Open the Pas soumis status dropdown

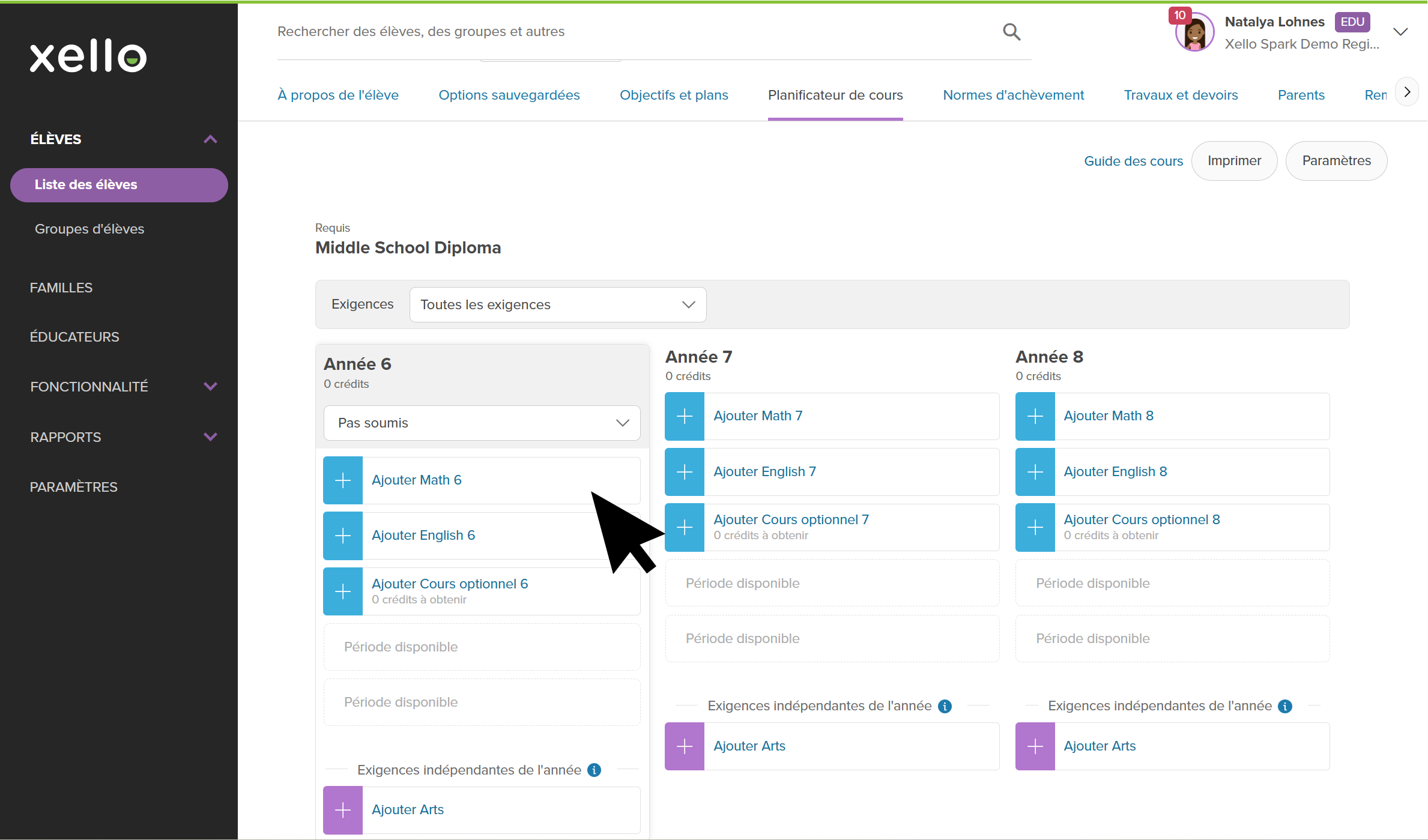(482, 423)
